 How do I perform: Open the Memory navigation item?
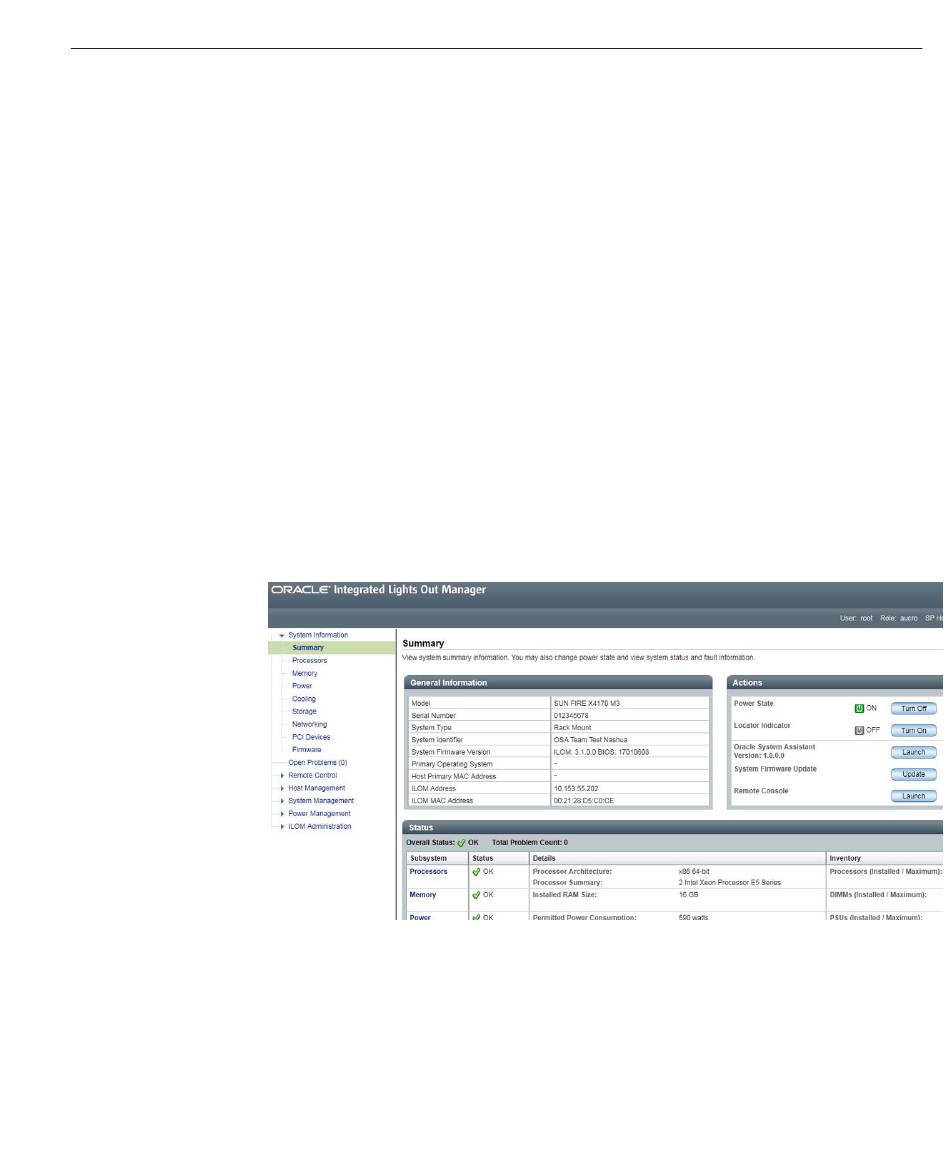pos(304,674)
